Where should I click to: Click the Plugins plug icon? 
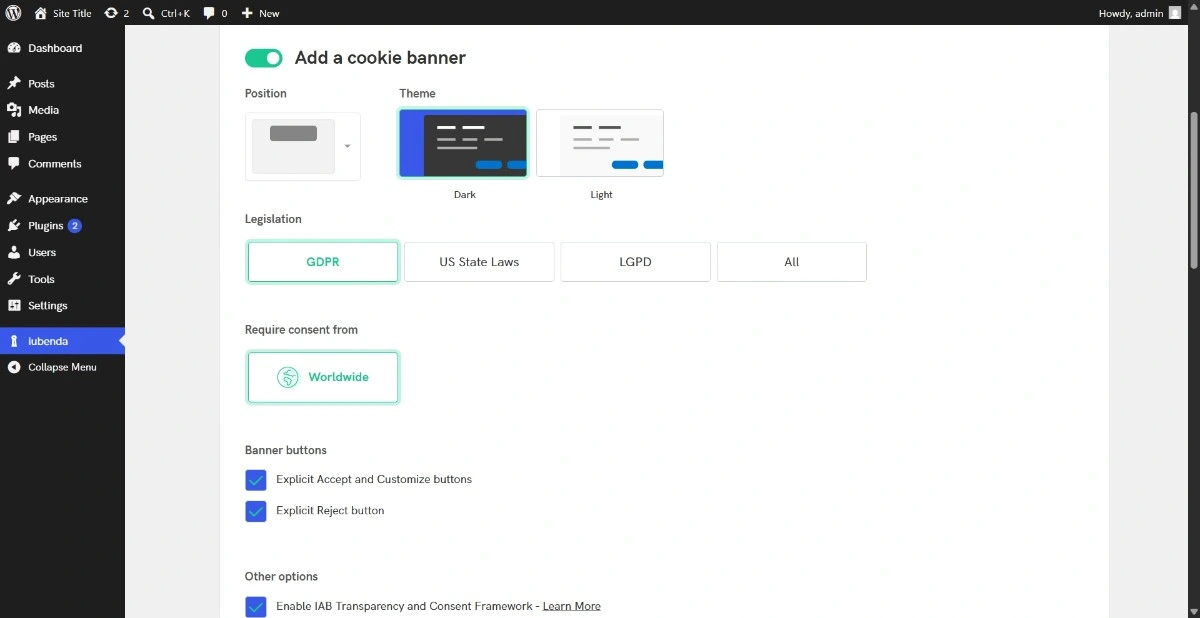pos(14,226)
